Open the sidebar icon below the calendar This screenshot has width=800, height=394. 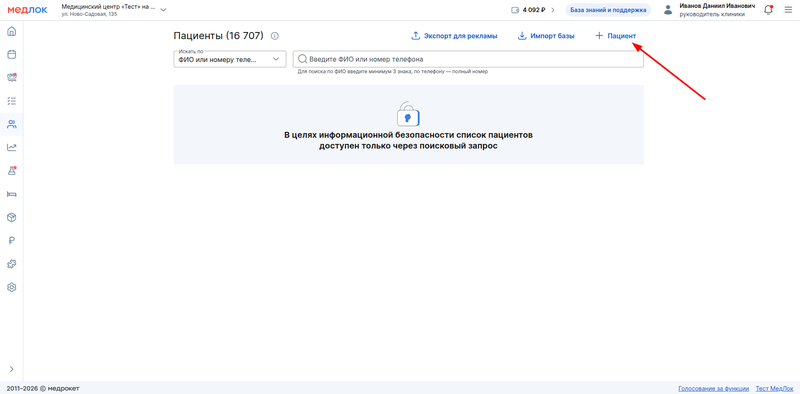click(11, 78)
